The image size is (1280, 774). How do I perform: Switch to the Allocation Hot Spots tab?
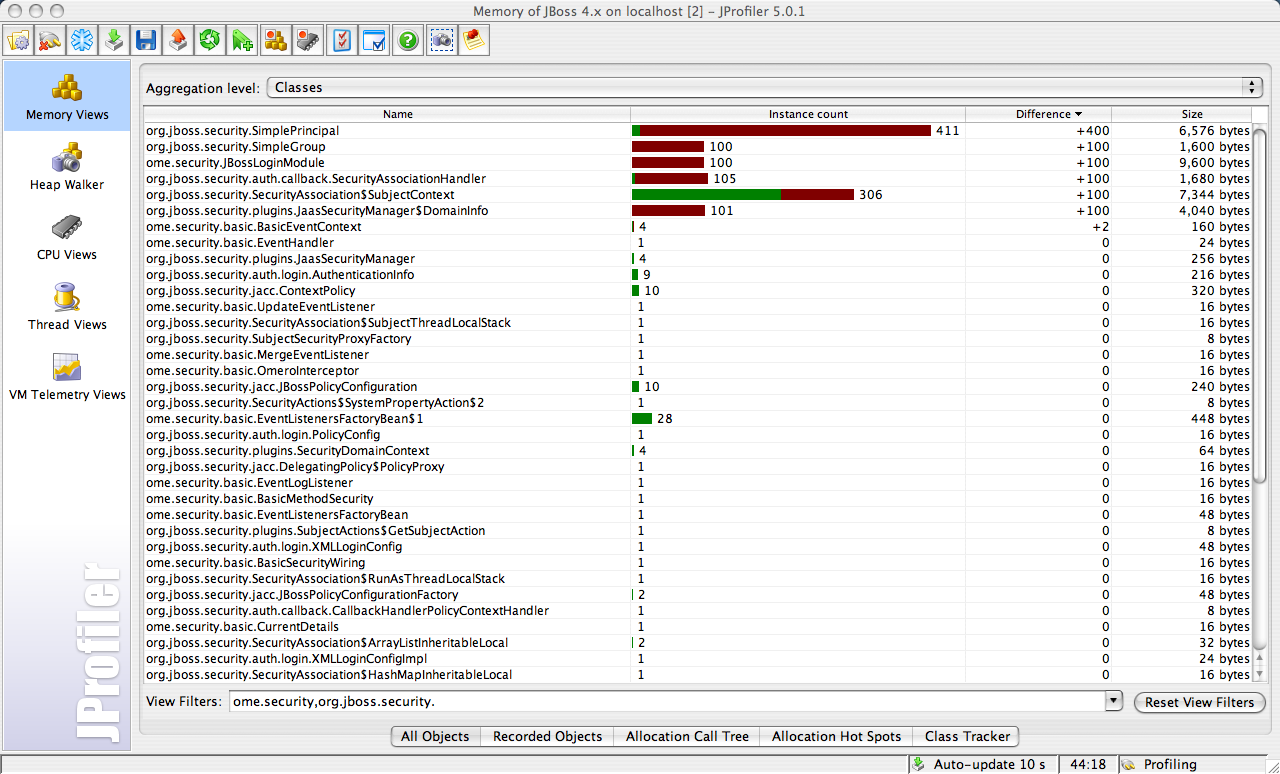[836, 736]
